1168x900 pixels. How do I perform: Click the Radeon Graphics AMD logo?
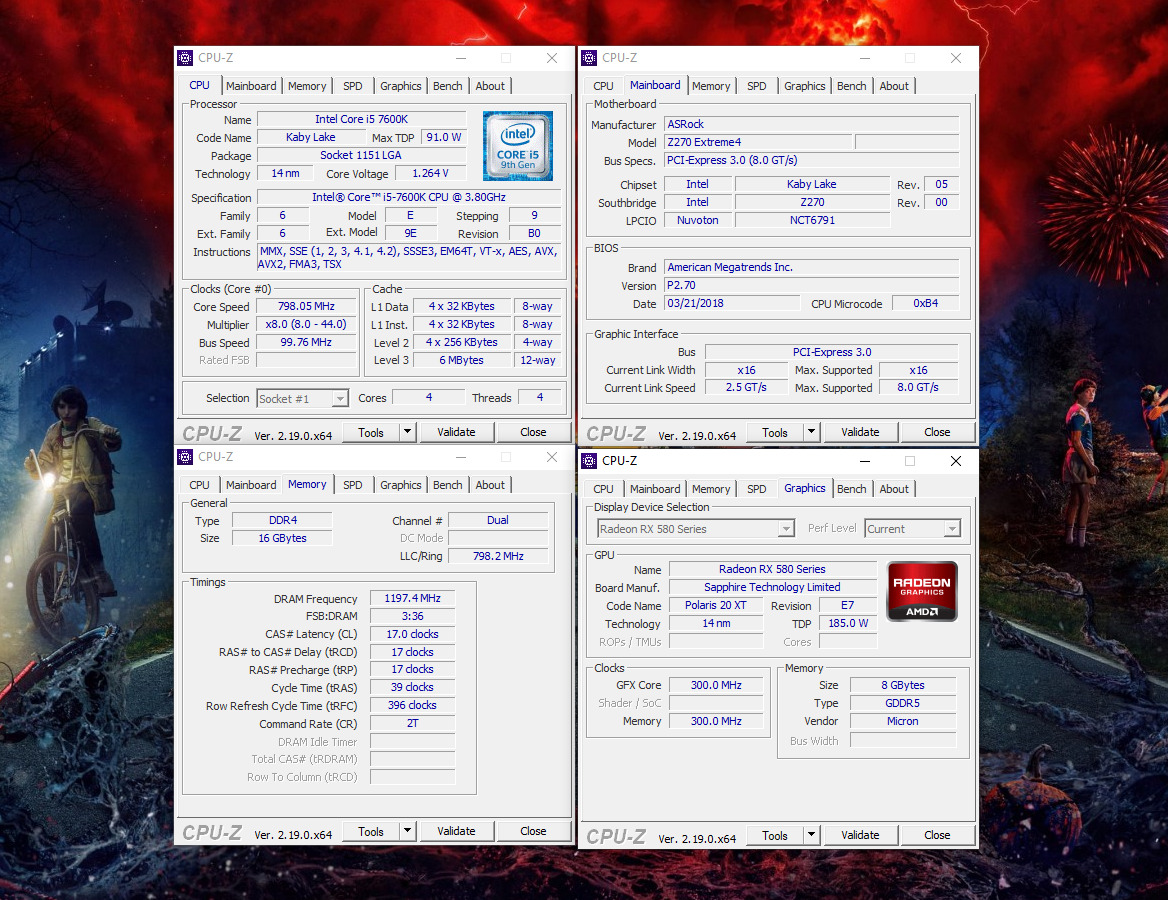point(921,592)
